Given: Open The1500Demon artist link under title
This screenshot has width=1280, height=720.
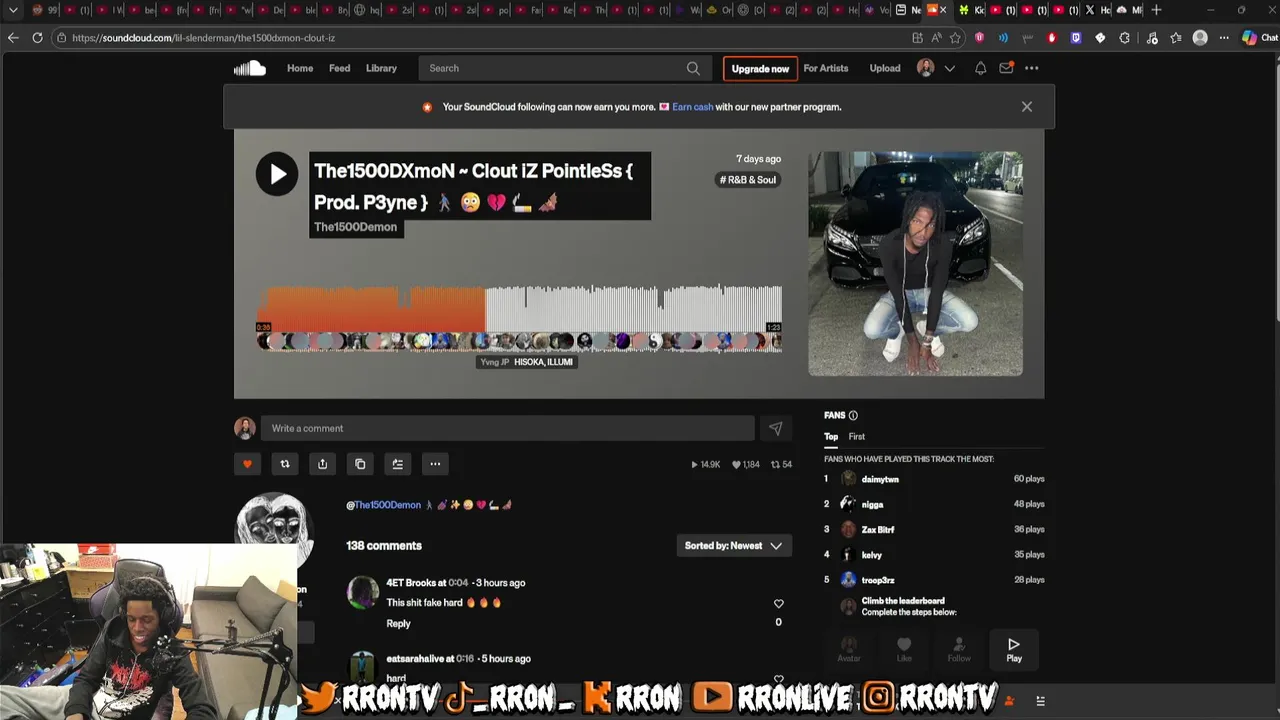Looking at the screenshot, I should [x=356, y=227].
